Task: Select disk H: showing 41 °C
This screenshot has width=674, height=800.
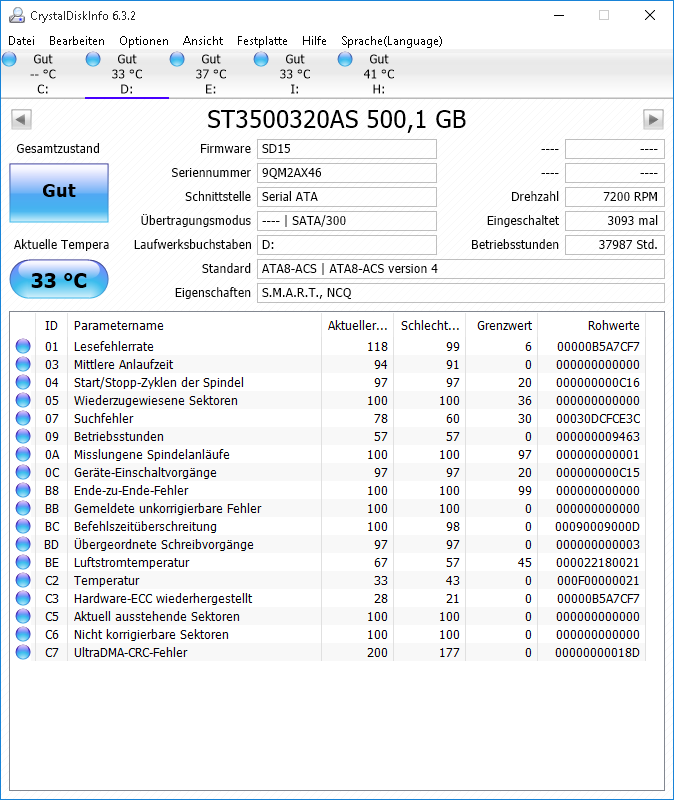Action: coord(379,74)
